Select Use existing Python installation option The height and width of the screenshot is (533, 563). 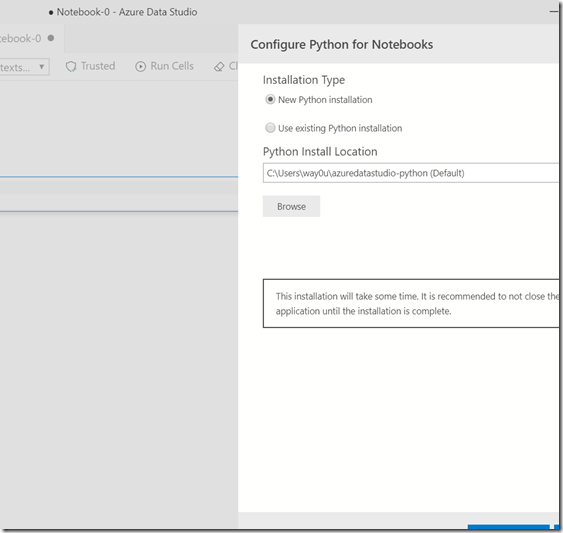[270, 128]
